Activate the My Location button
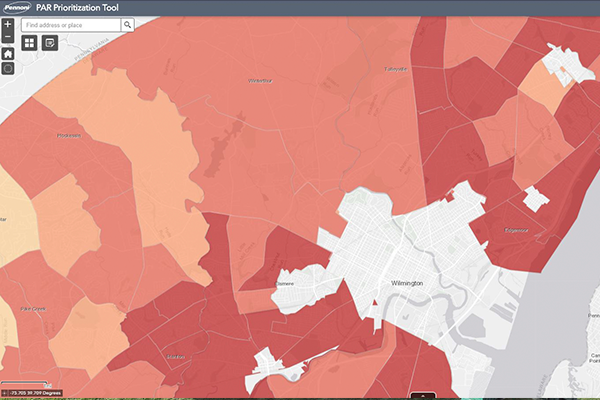This screenshot has height=400, width=600. coord(8,69)
